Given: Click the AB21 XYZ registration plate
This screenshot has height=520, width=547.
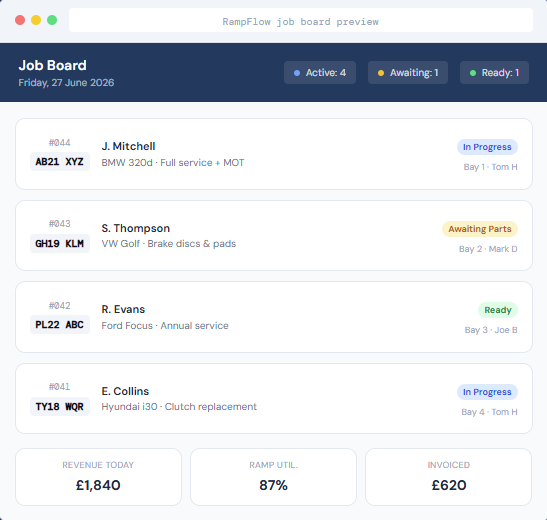Looking at the screenshot, I should pos(60,161).
